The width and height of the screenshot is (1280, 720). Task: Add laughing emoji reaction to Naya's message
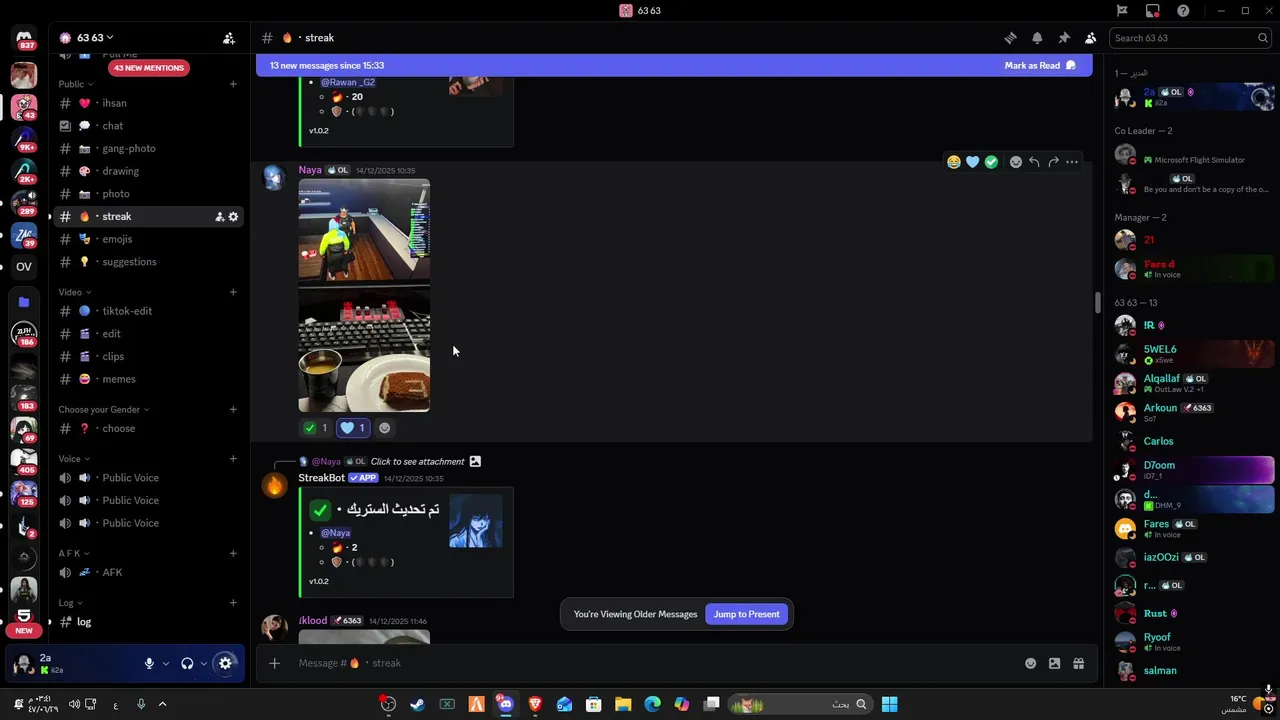point(954,162)
